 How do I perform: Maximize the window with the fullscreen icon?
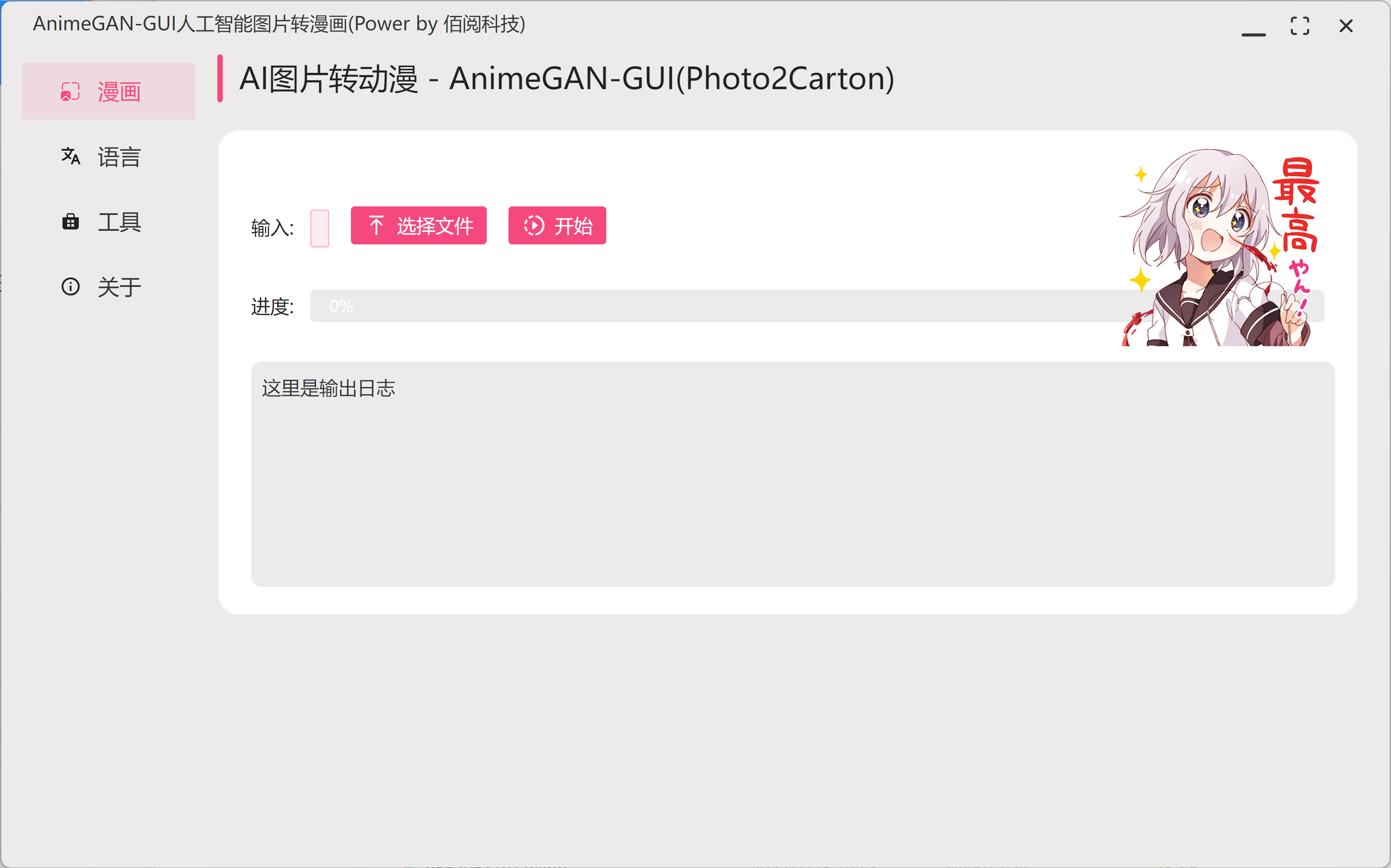(x=1300, y=26)
